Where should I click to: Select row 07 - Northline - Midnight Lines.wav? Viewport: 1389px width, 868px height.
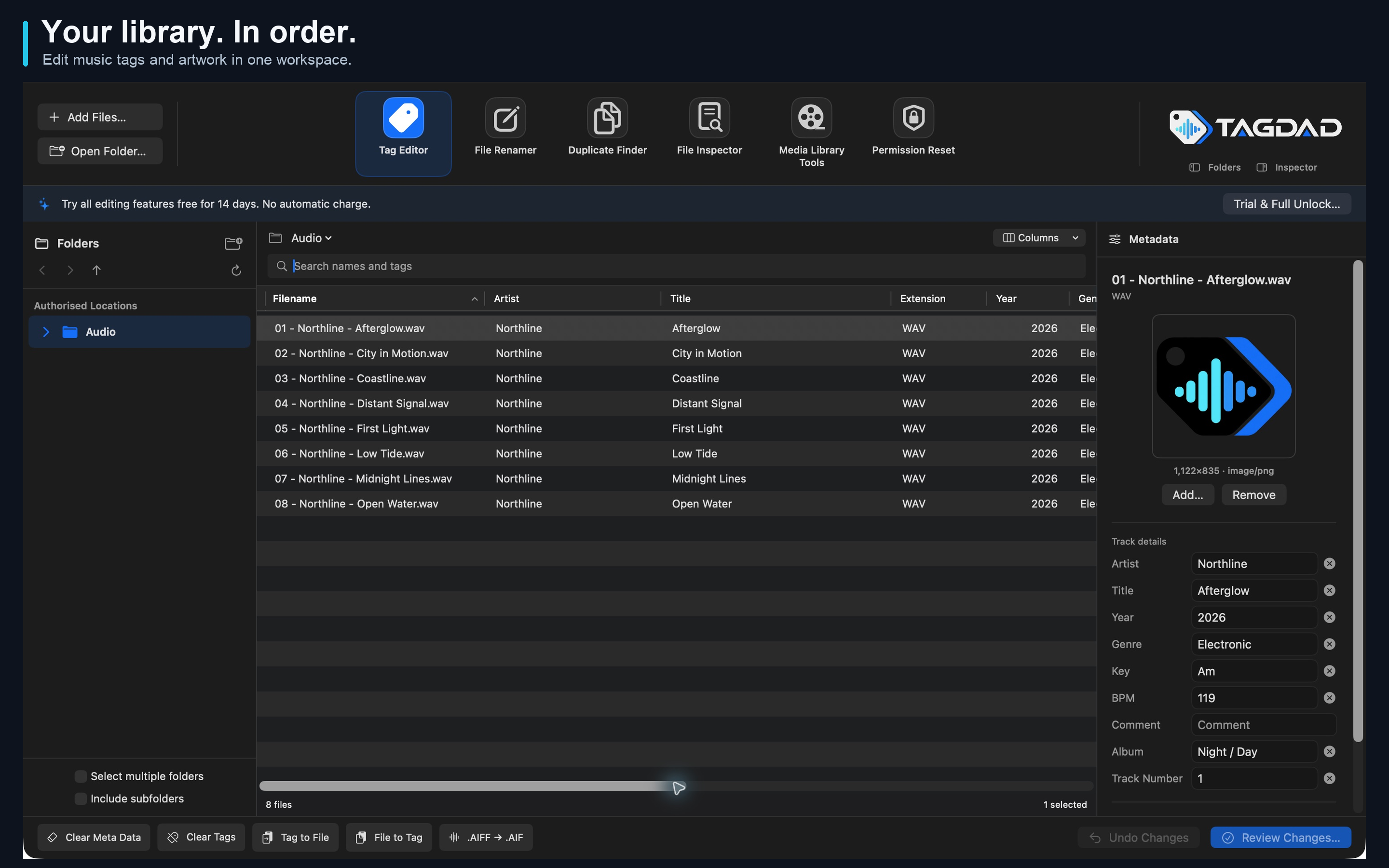click(x=676, y=479)
